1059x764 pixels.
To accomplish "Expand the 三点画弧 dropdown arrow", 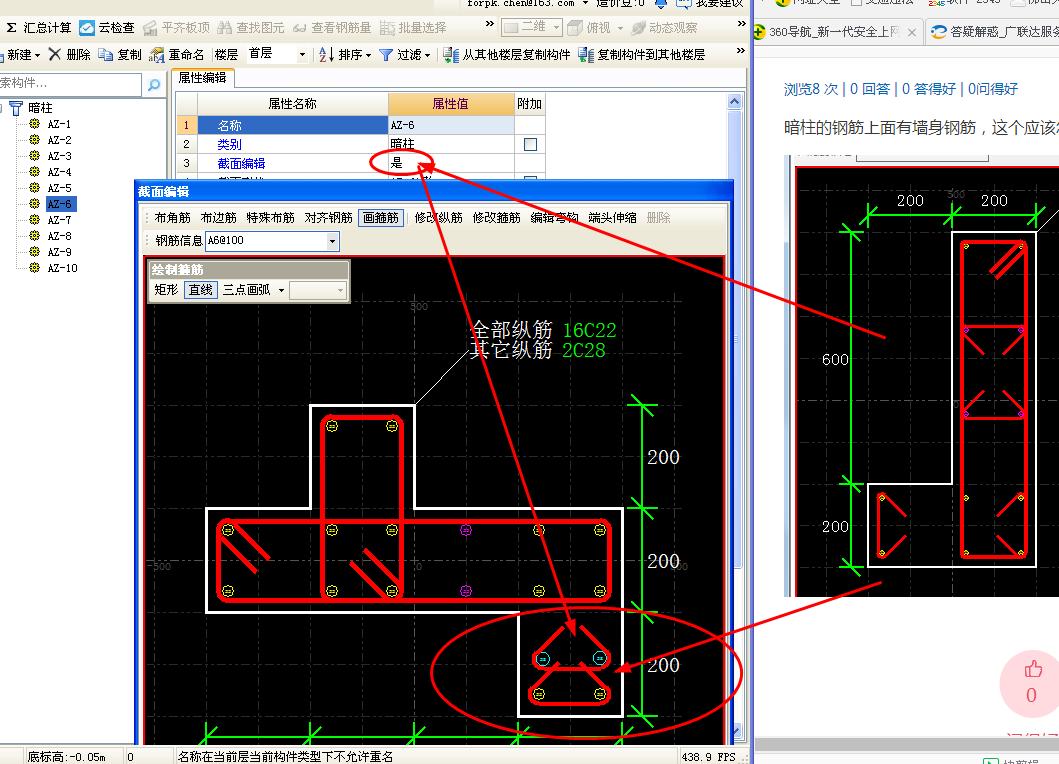I will (x=281, y=290).
